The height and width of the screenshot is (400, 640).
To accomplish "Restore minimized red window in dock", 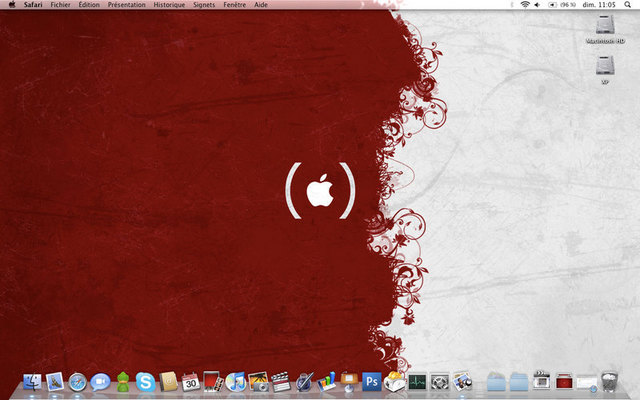I will pos(564,382).
